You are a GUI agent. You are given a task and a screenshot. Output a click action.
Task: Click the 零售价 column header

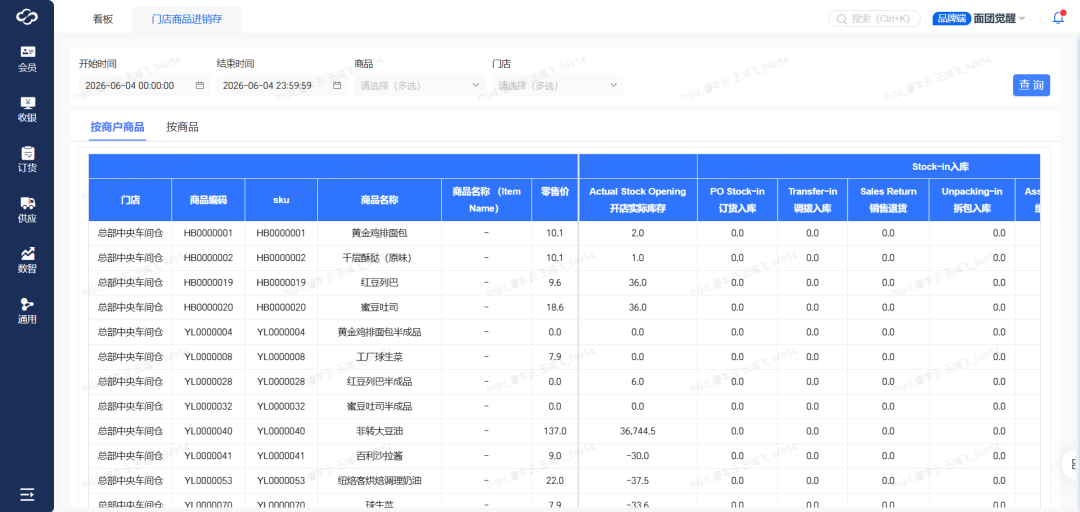click(554, 200)
